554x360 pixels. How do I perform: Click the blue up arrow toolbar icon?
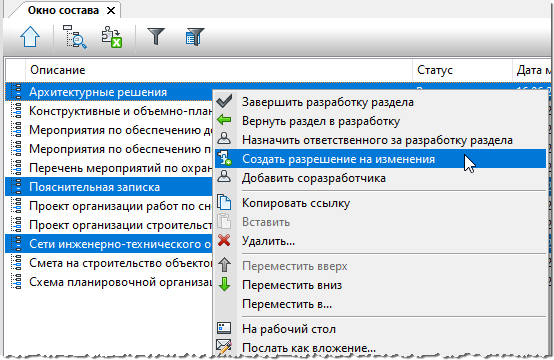pyautogui.click(x=30, y=37)
